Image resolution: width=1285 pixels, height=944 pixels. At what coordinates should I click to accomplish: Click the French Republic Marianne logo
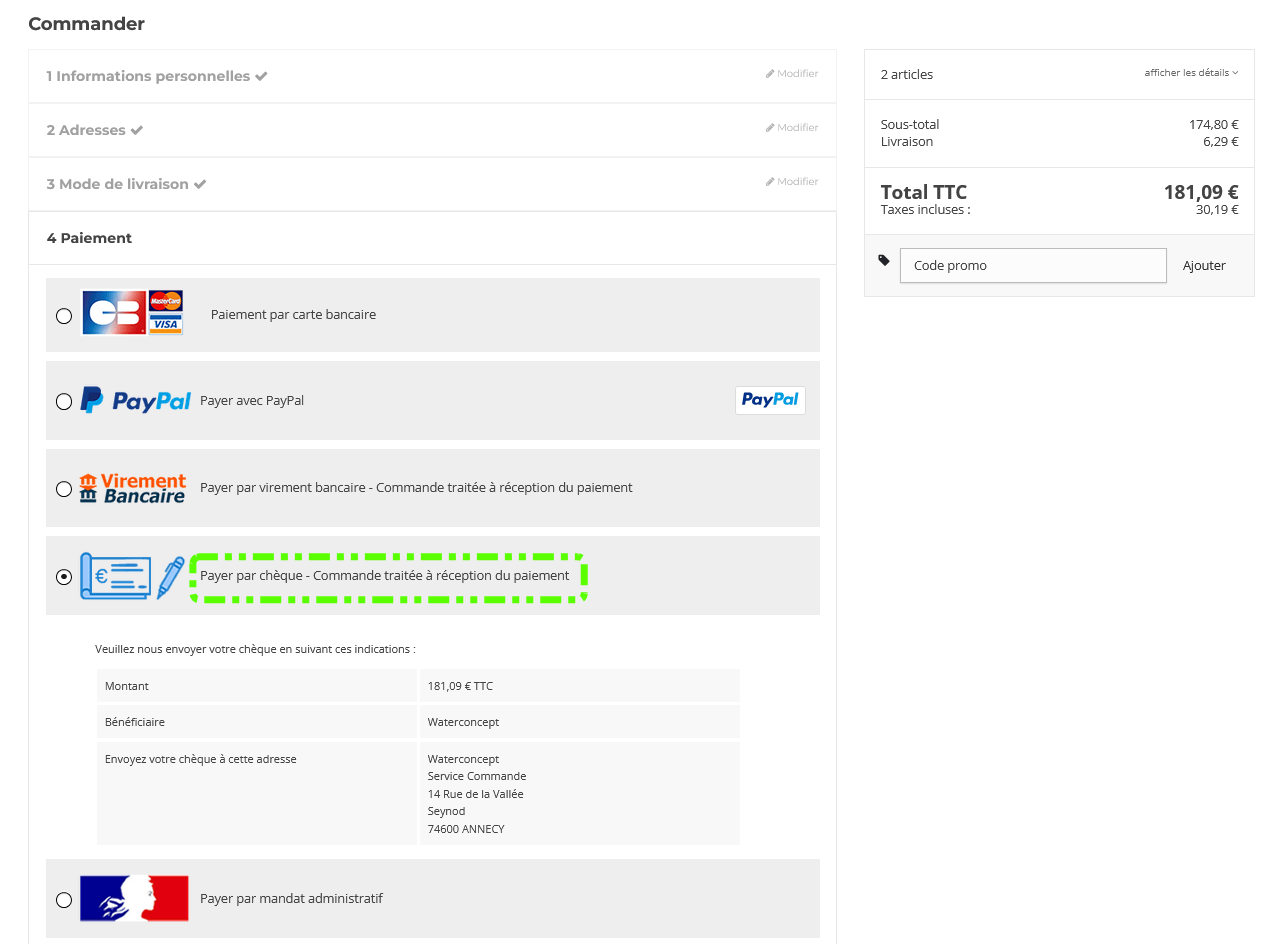coord(134,898)
